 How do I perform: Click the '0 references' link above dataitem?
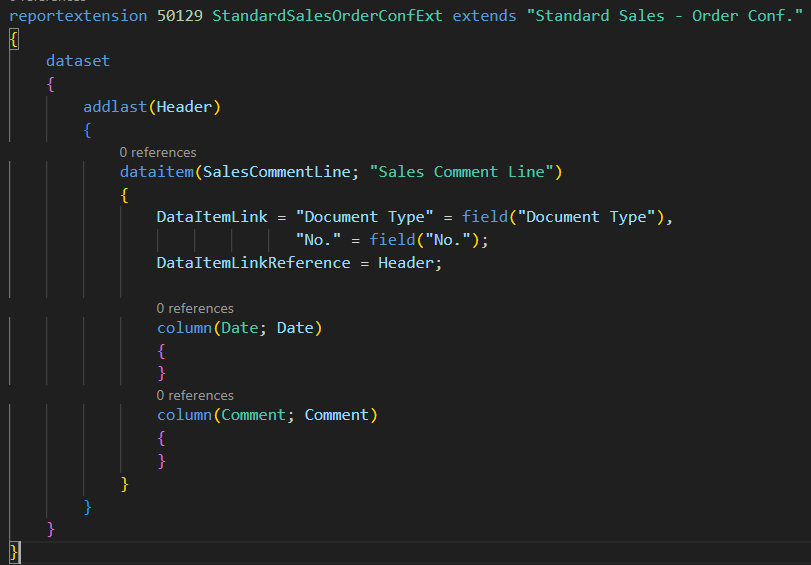[157, 152]
